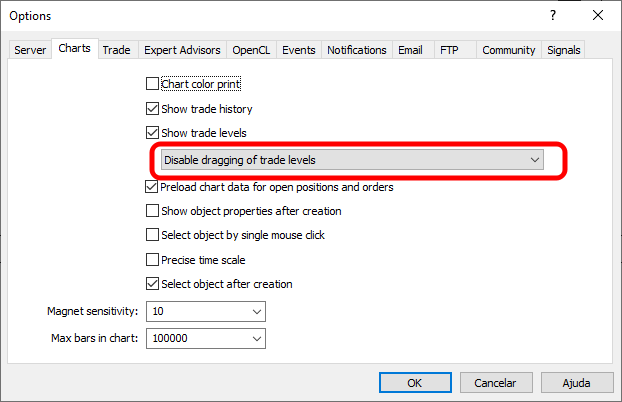Expand the Magnet sensitivity dropdown
622x402 pixels.
click(206, 312)
